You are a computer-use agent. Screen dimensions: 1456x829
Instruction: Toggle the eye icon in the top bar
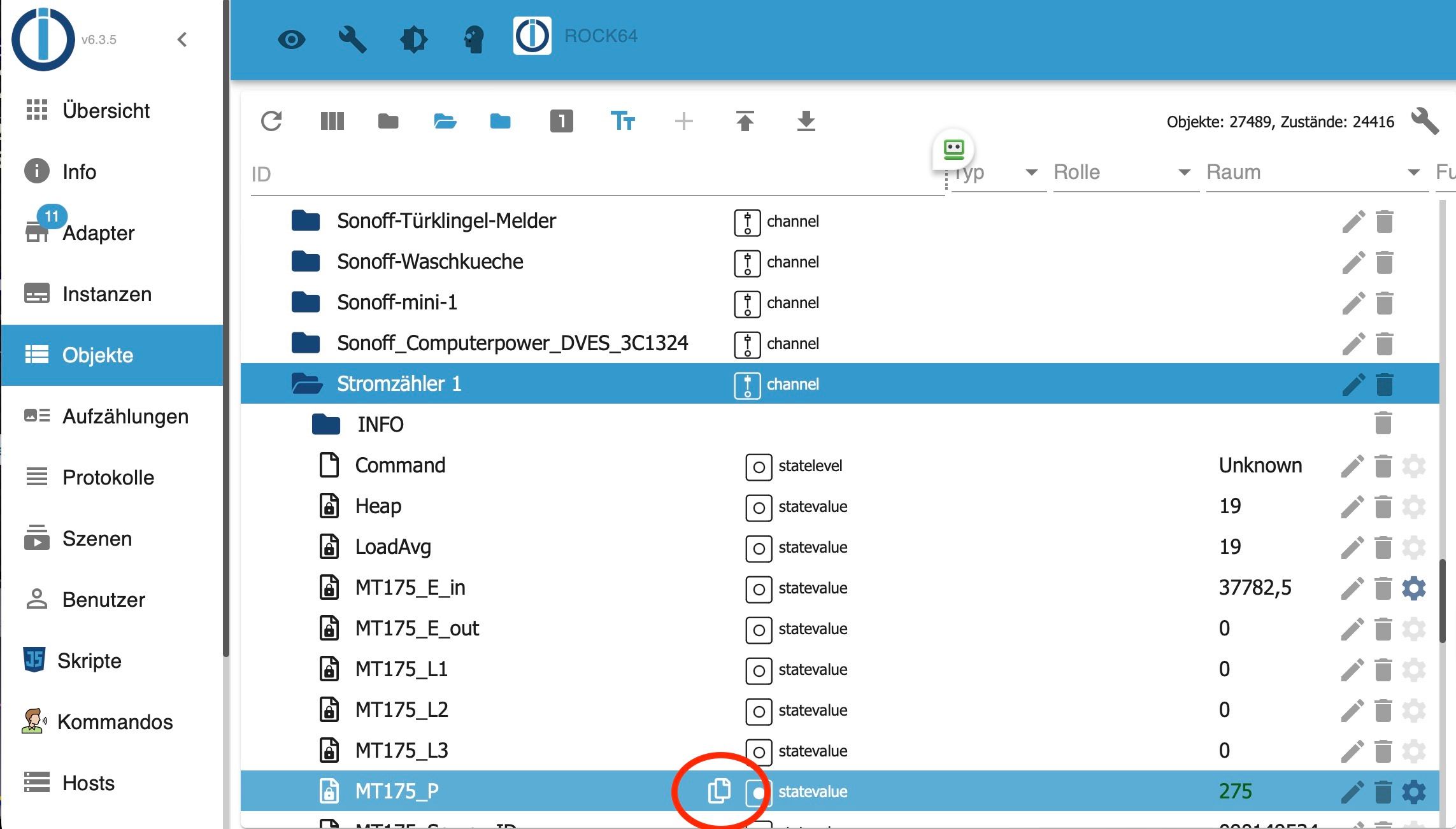292,39
